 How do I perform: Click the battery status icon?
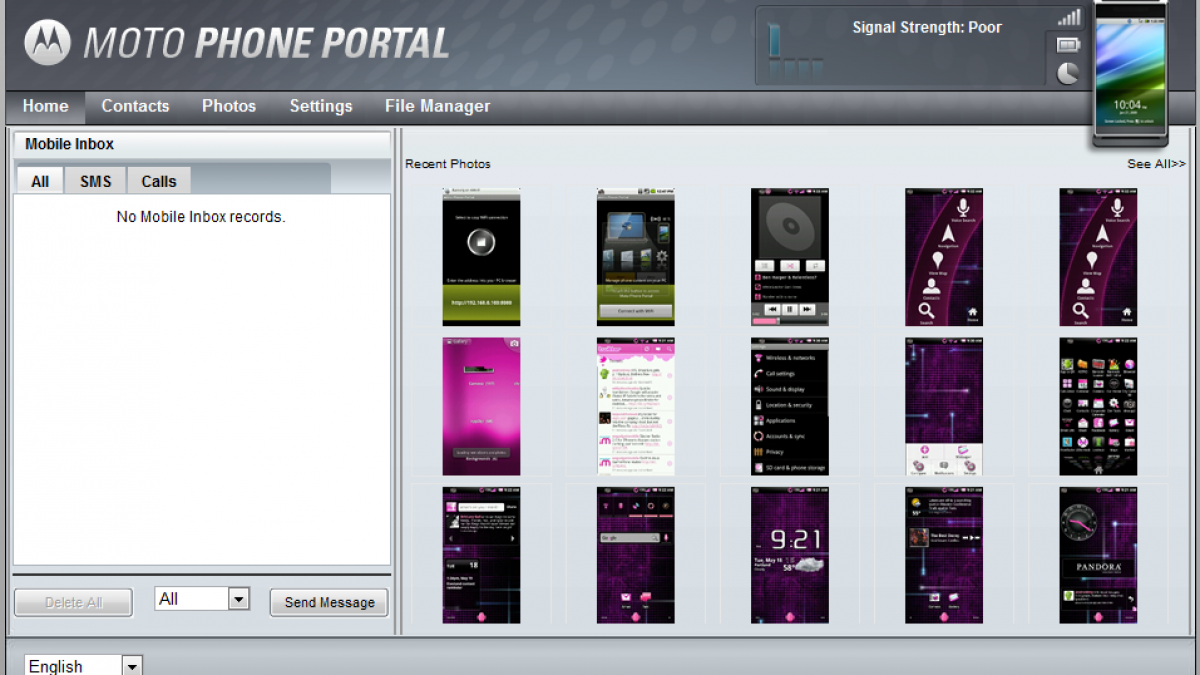click(x=1069, y=45)
